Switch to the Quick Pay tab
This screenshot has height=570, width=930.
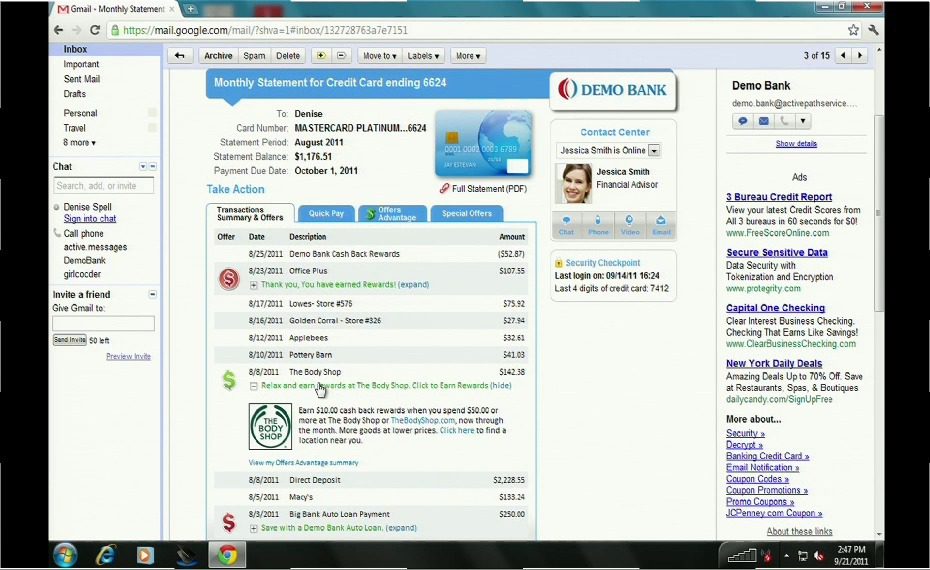point(326,214)
